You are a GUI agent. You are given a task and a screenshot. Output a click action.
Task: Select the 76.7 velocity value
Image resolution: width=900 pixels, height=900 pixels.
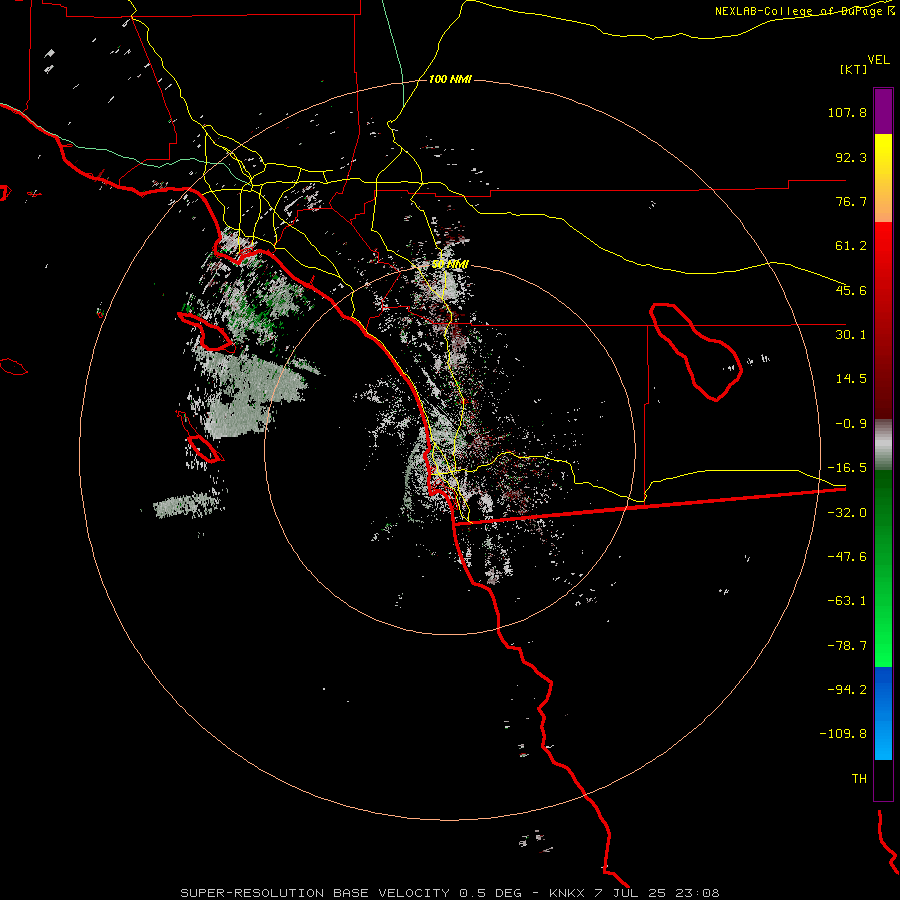851,201
